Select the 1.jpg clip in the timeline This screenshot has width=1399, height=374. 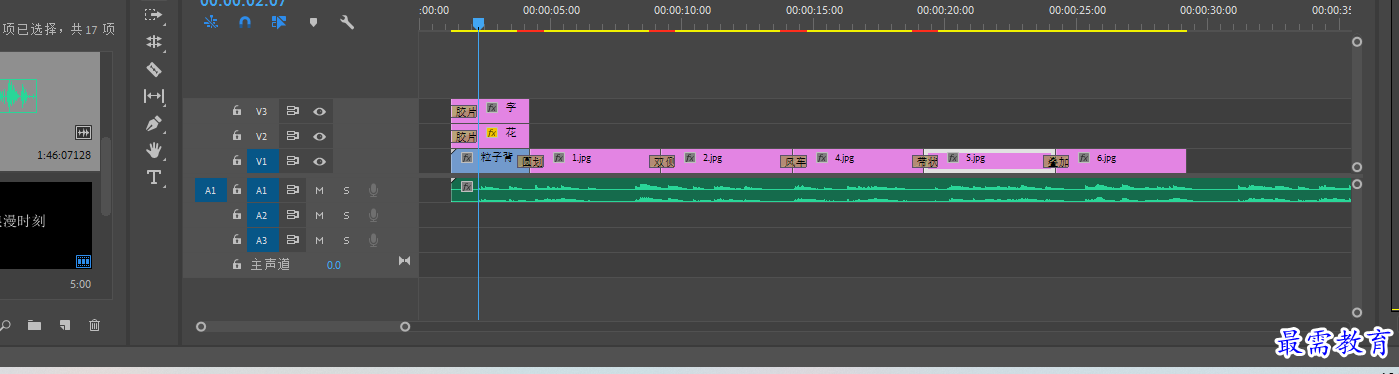[595, 160]
